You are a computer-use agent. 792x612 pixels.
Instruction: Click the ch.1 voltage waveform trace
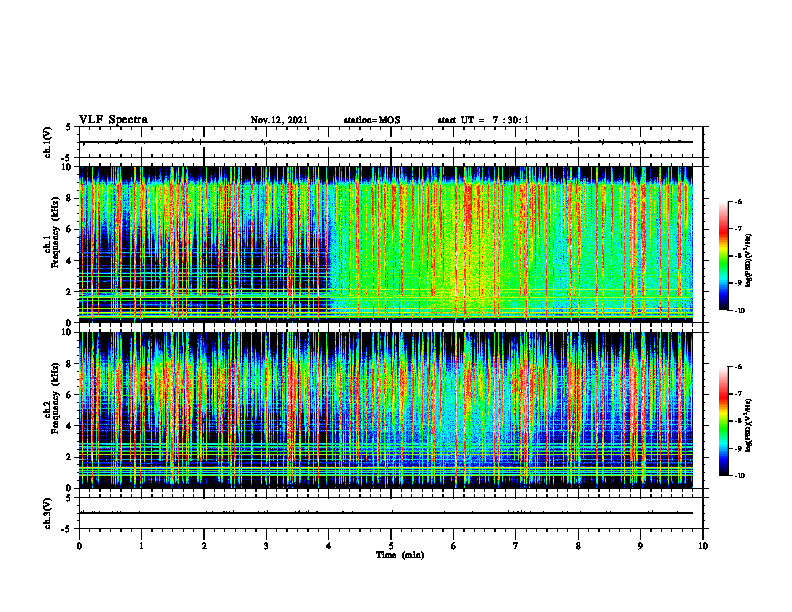(387, 142)
